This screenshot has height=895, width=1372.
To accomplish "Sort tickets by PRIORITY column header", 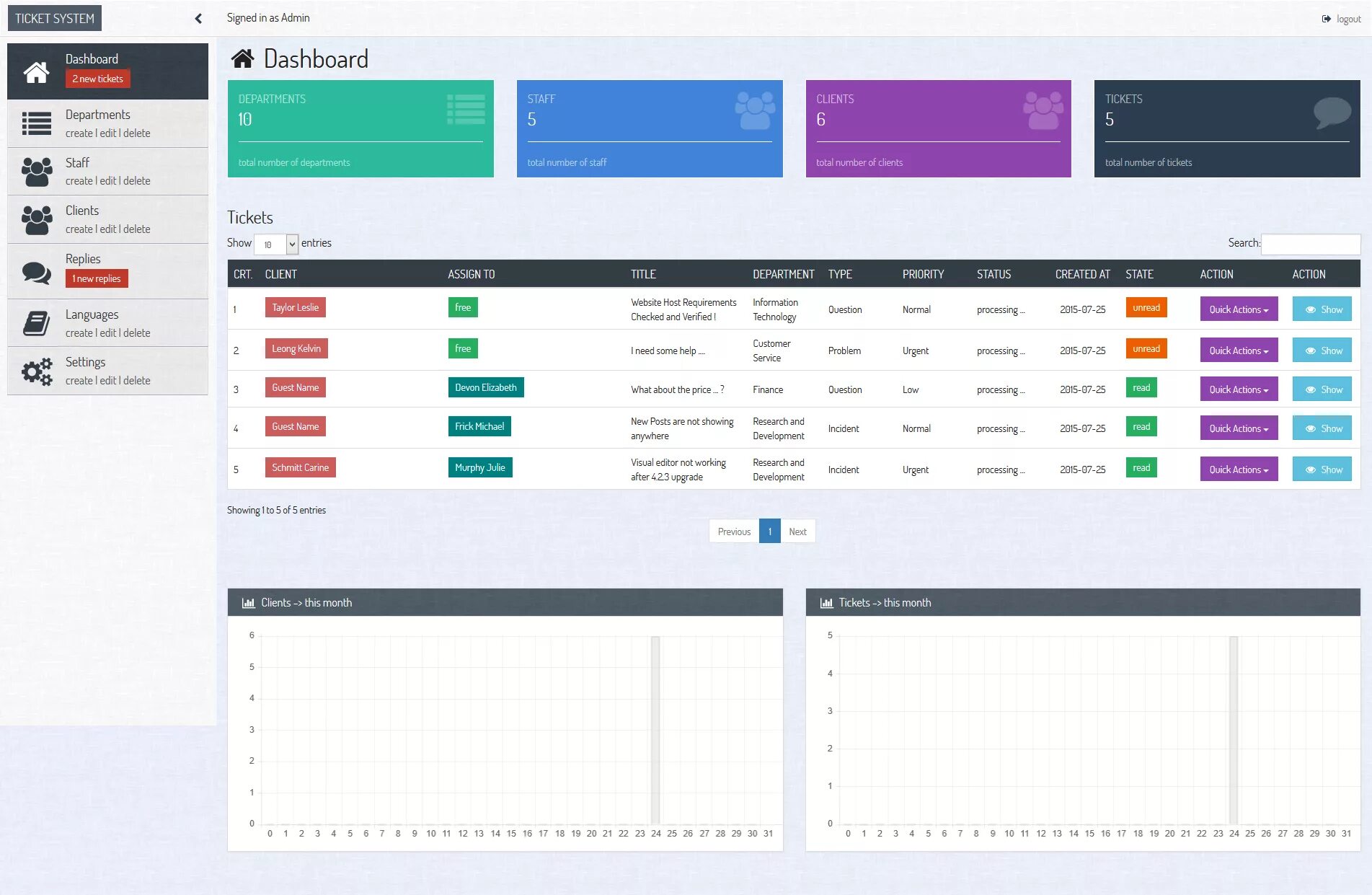I will pyautogui.click(x=923, y=274).
